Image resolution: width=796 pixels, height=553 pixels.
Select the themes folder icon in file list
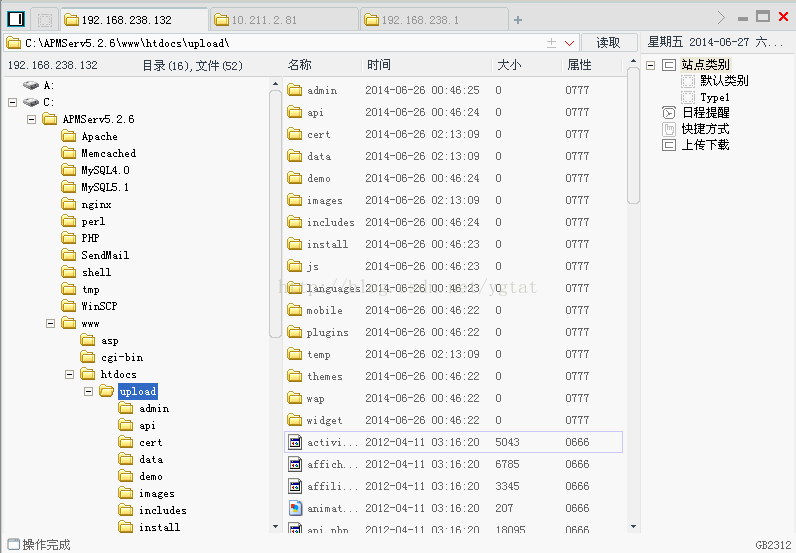(x=294, y=376)
